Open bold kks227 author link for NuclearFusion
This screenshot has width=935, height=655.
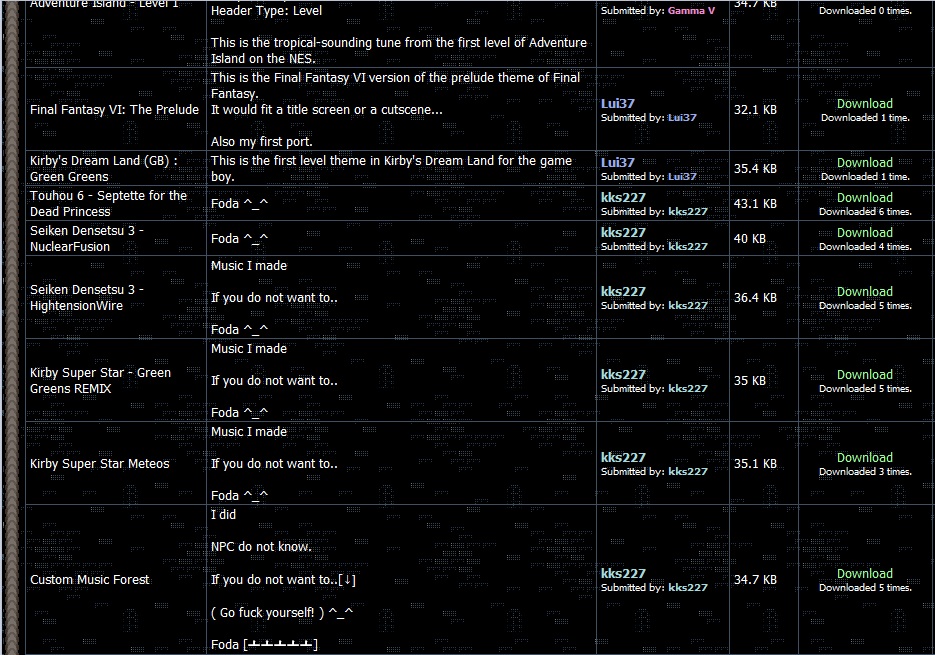coord(623,233)
